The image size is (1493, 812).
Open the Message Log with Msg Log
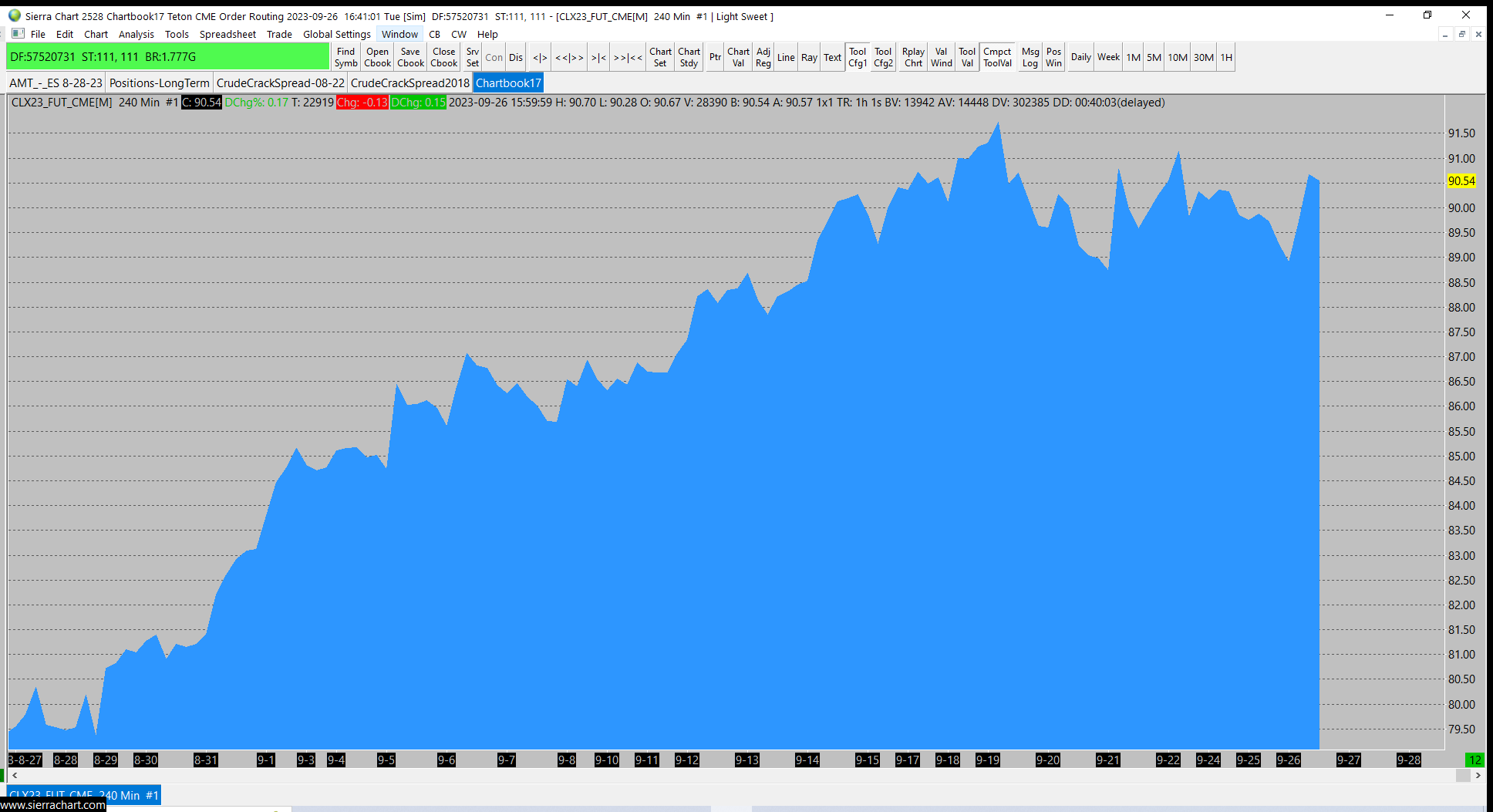1030,57
